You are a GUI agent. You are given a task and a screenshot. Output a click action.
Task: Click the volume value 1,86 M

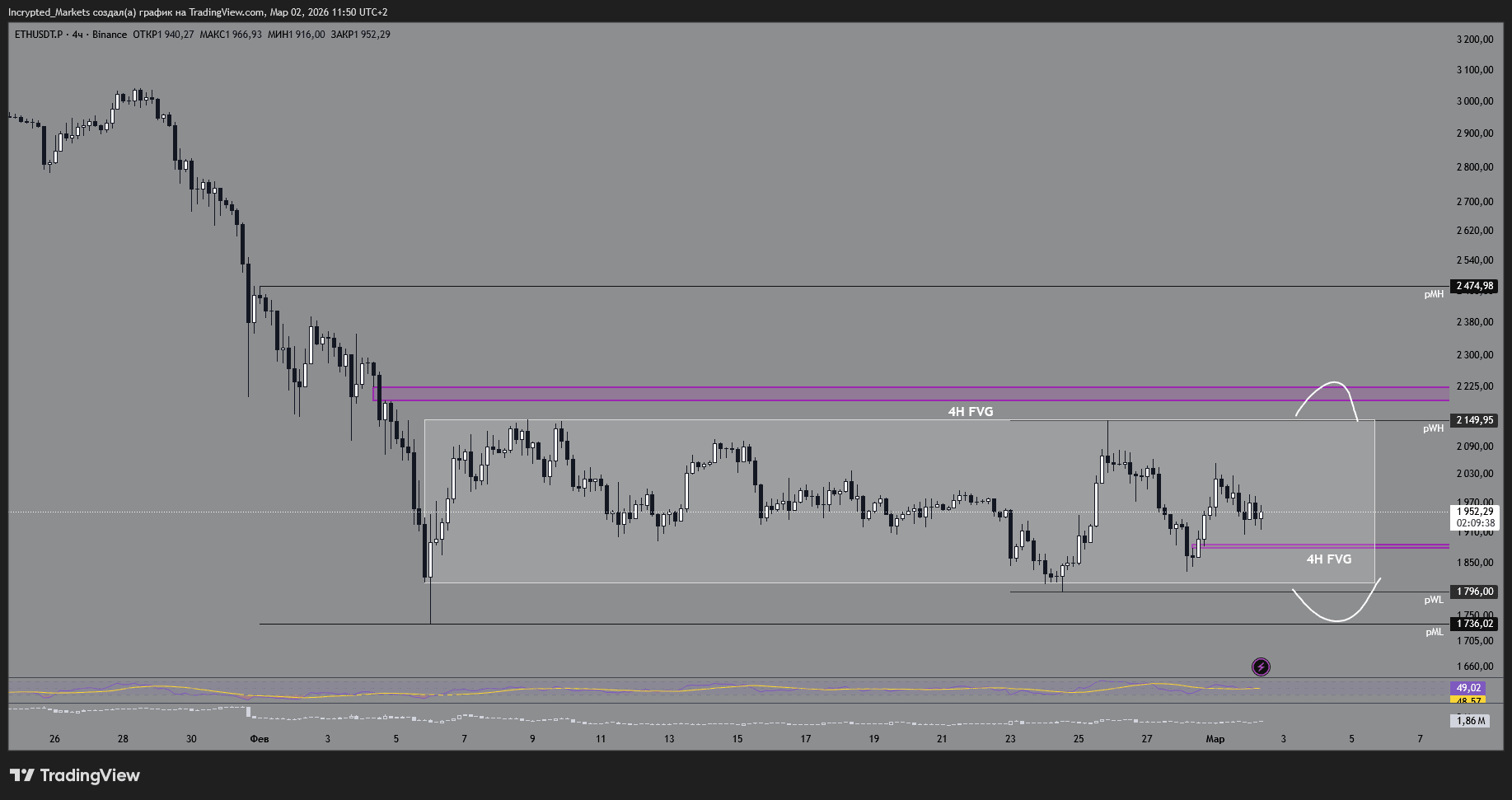point(1471,721)
